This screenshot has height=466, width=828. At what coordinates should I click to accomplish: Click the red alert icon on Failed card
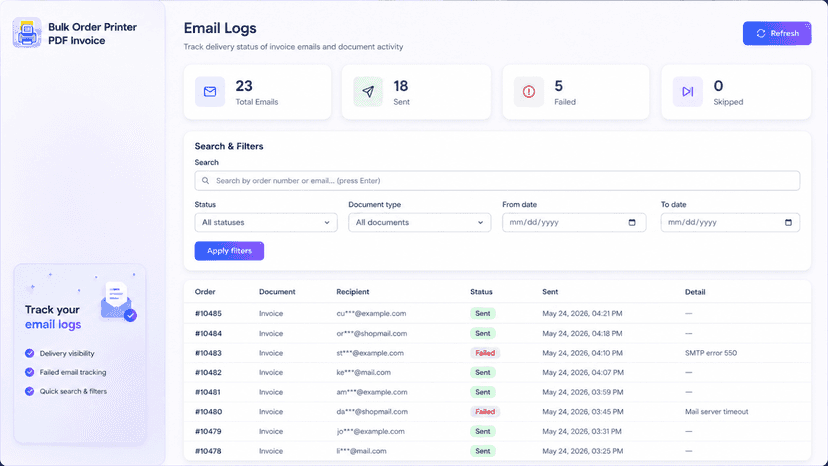529,91
